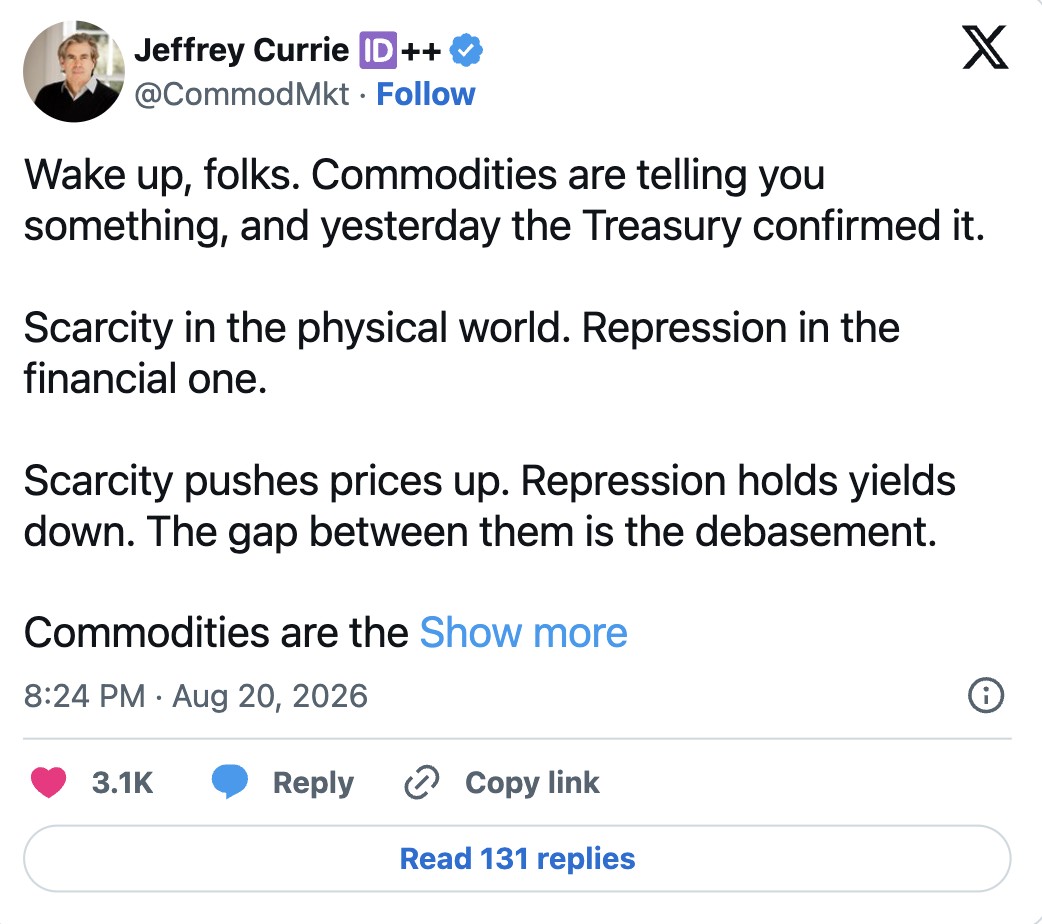The image size is (1042, 924).
Task: Click the X logo in the corner
Action: pyautogui.click(x=986, y=47)
